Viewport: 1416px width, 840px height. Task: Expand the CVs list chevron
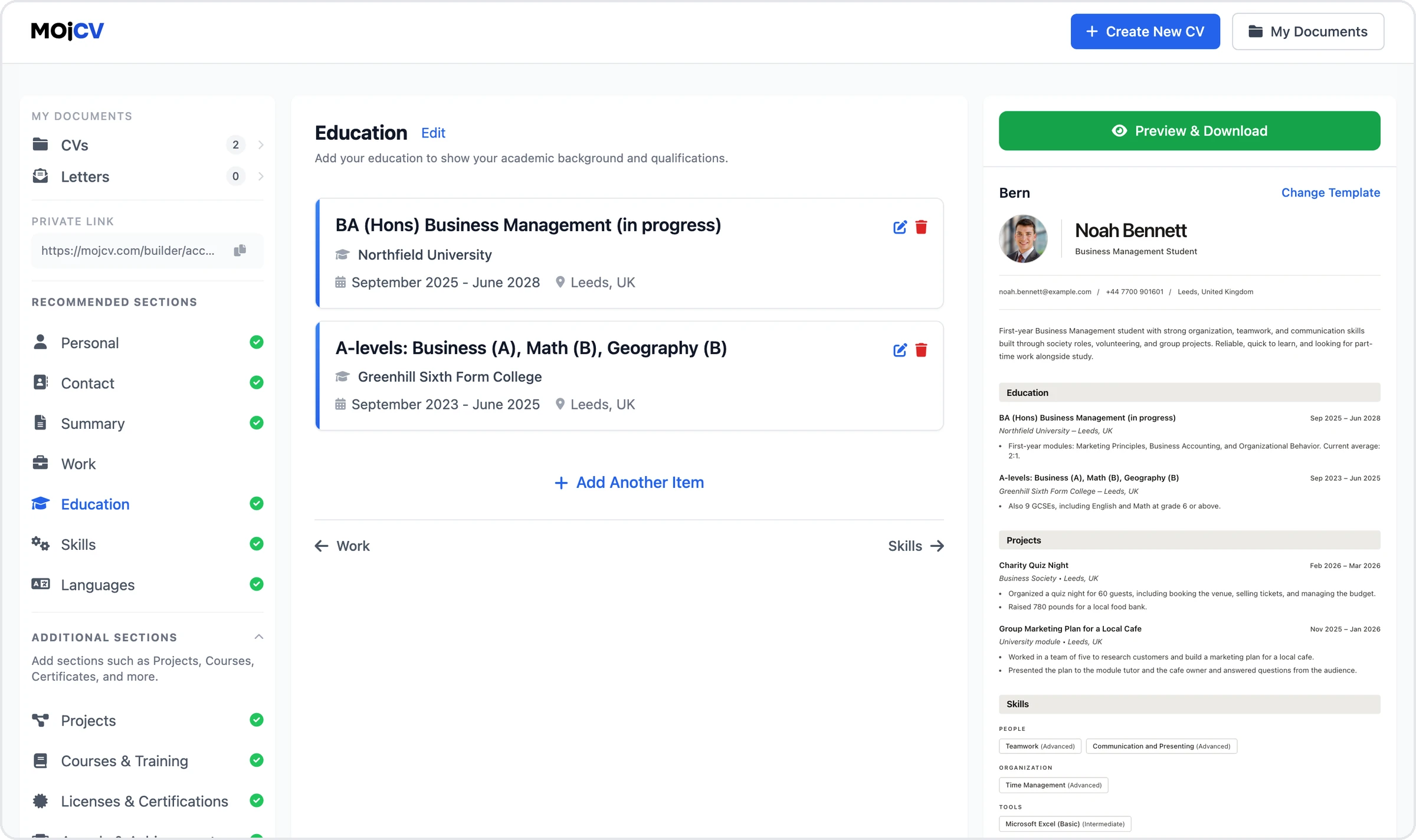261,145
